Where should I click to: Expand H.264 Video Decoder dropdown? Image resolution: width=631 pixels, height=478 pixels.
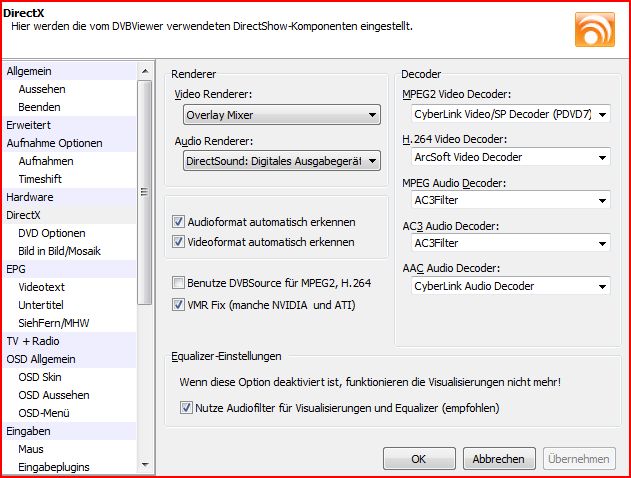(511, 157)
